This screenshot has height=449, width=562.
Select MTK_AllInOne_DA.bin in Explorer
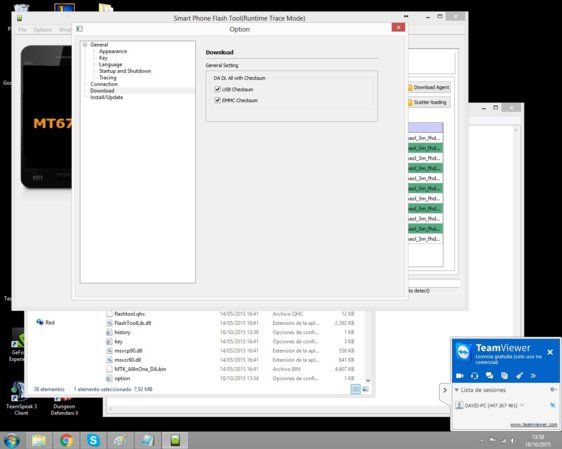[x=140, y=369]
